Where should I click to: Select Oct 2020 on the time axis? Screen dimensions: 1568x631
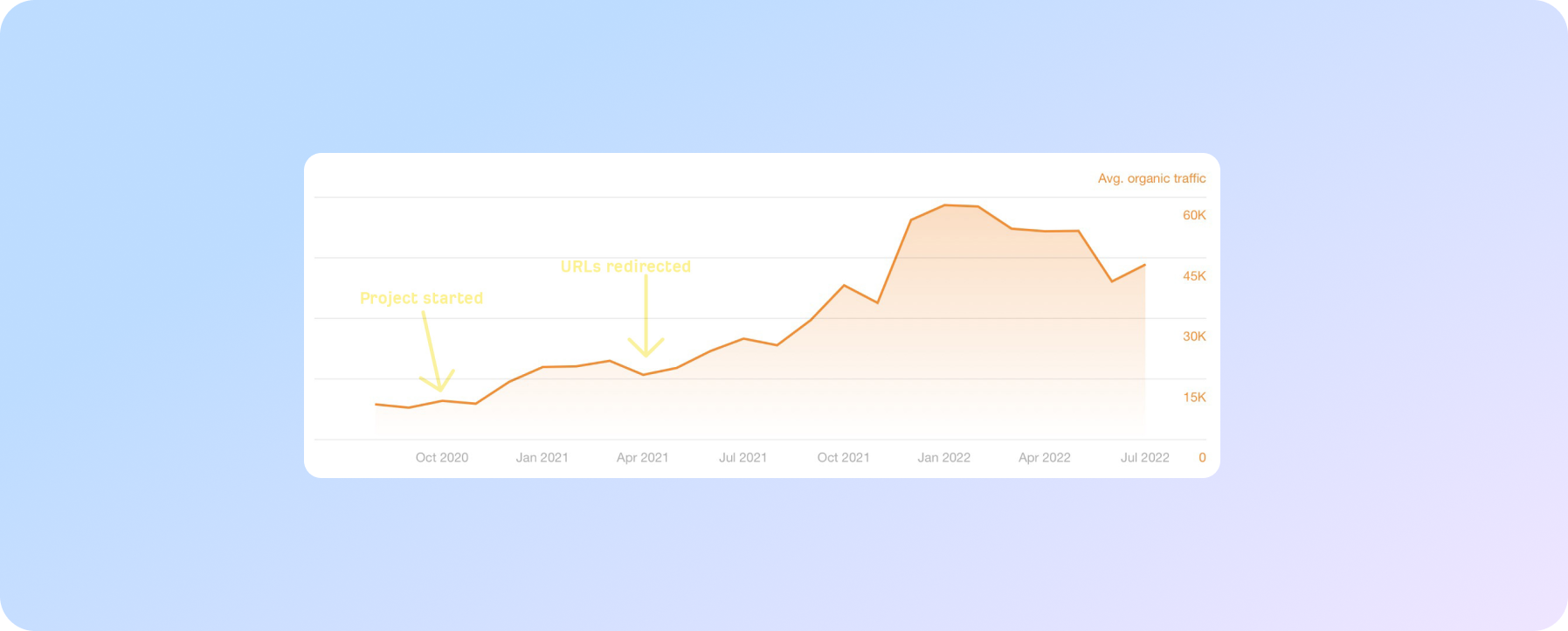pyautogui.click(x=442, y=458)
